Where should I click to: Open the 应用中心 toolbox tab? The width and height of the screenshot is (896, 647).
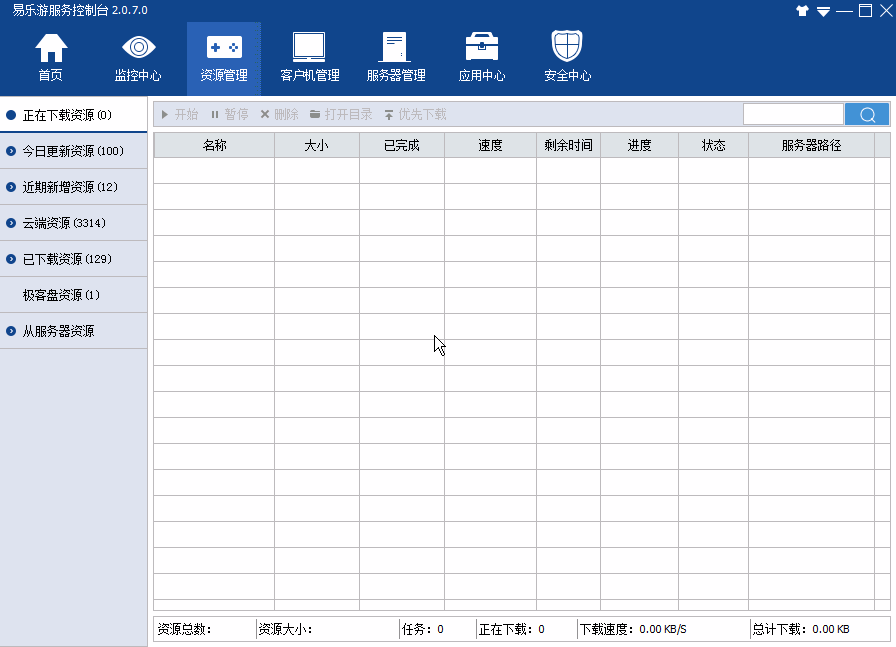click(x=482, y=58)
